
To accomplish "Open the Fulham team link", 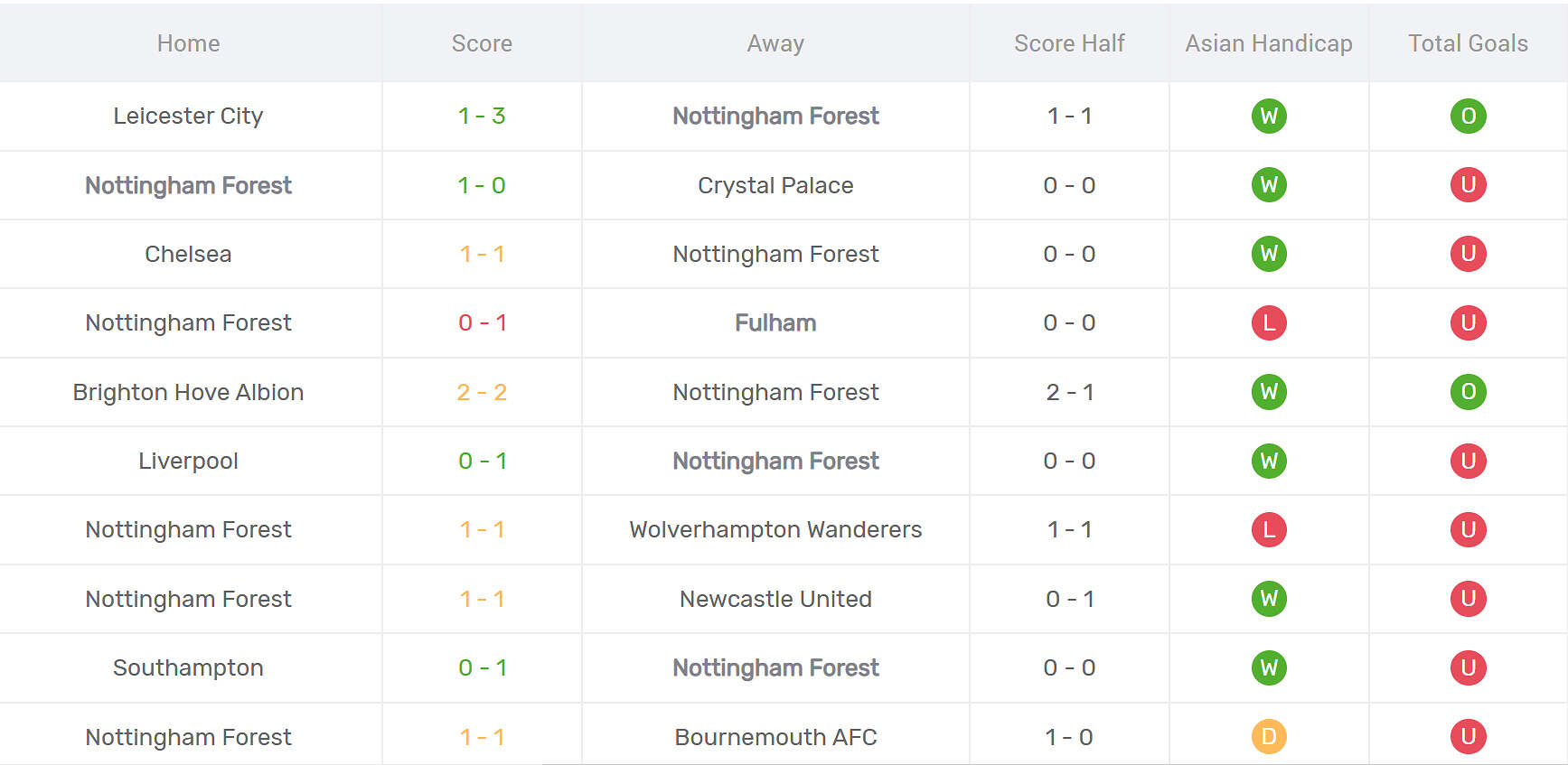I will click(x=775, y=322).
